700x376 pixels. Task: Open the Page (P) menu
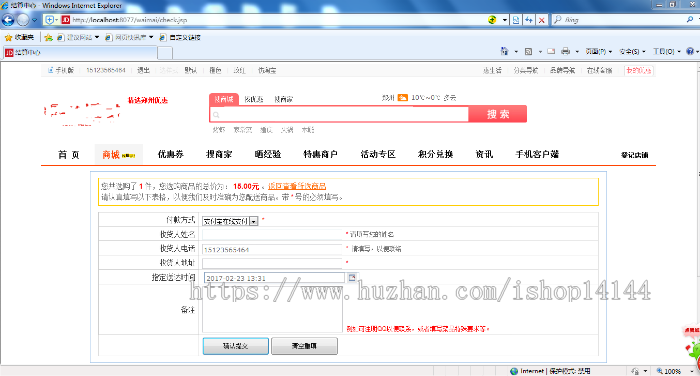click(x=598, y=52)
